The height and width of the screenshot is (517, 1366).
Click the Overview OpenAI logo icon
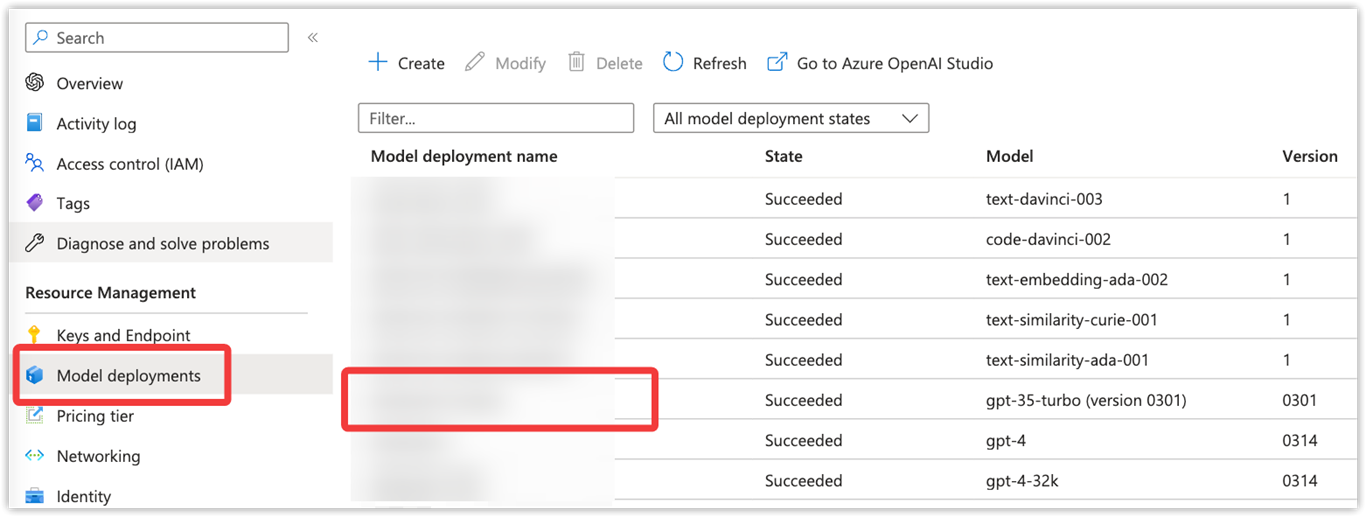(x=35, y=83)
